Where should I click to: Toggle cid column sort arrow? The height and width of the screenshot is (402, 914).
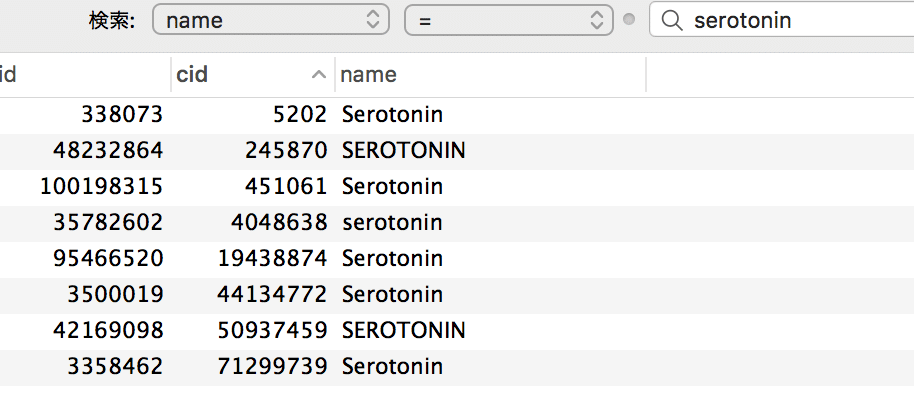pyautogui.click(x=318, y=75)
